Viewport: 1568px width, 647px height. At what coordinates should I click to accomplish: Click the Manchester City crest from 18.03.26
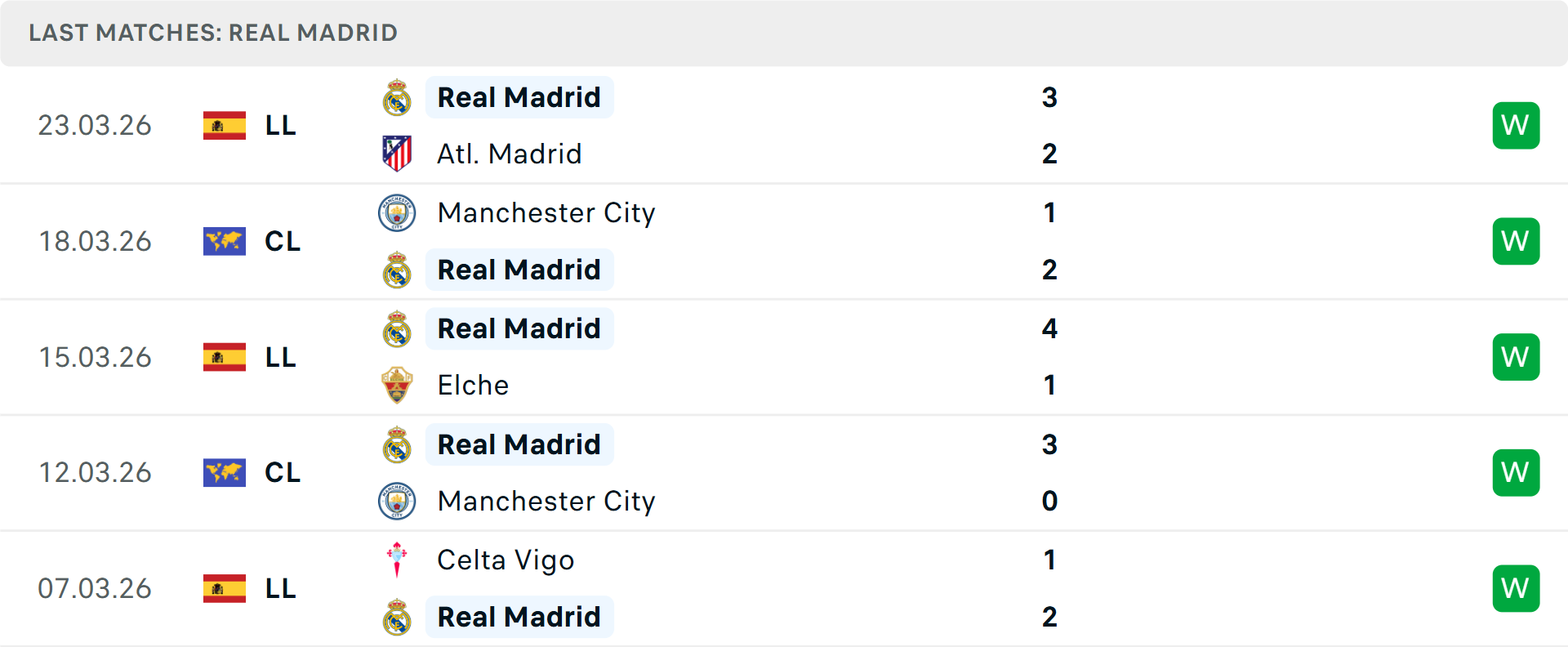tap(397, 213)
